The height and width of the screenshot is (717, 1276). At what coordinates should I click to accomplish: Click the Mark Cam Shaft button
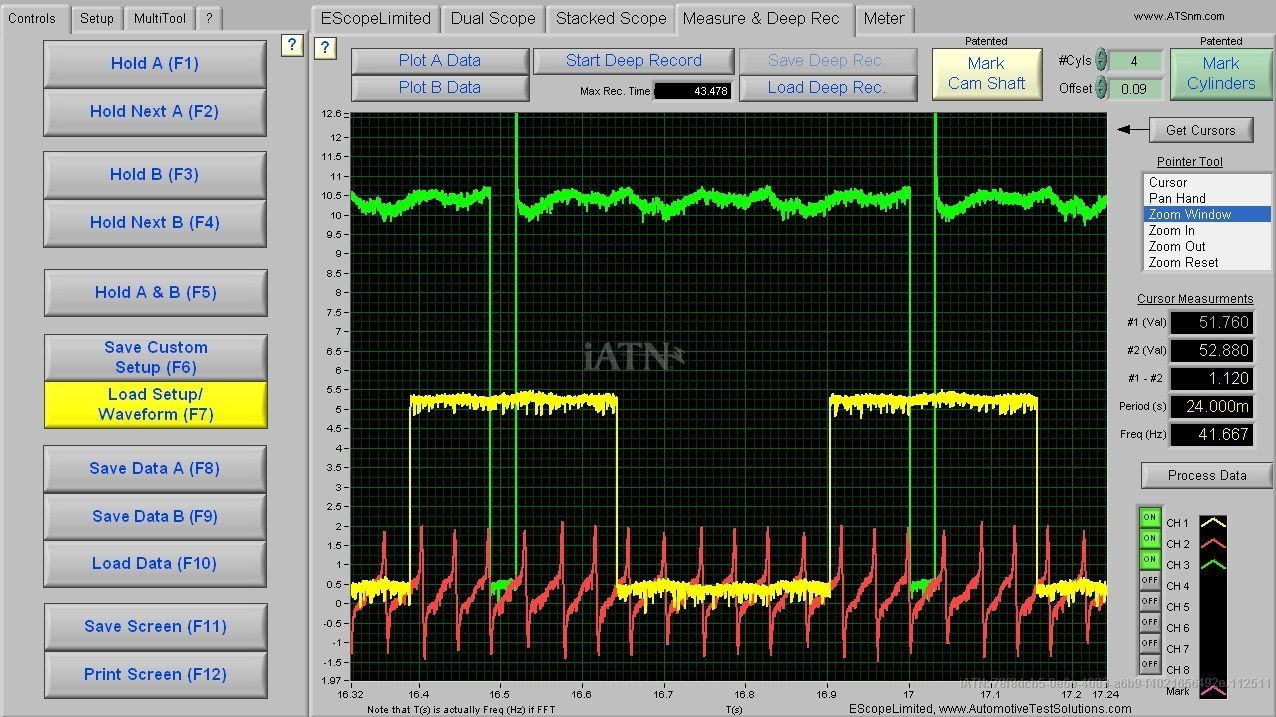pos(985,74)
